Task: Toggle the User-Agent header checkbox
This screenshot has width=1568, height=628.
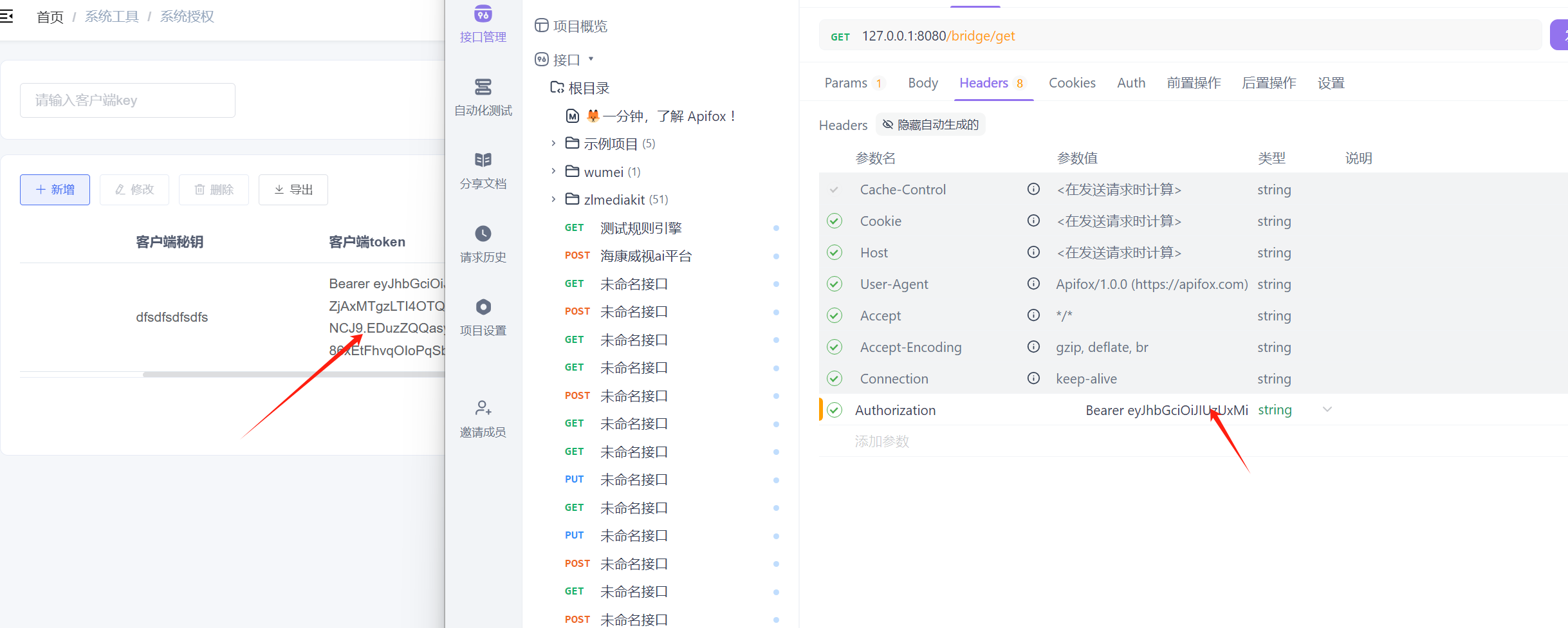Action: point(835,284)
